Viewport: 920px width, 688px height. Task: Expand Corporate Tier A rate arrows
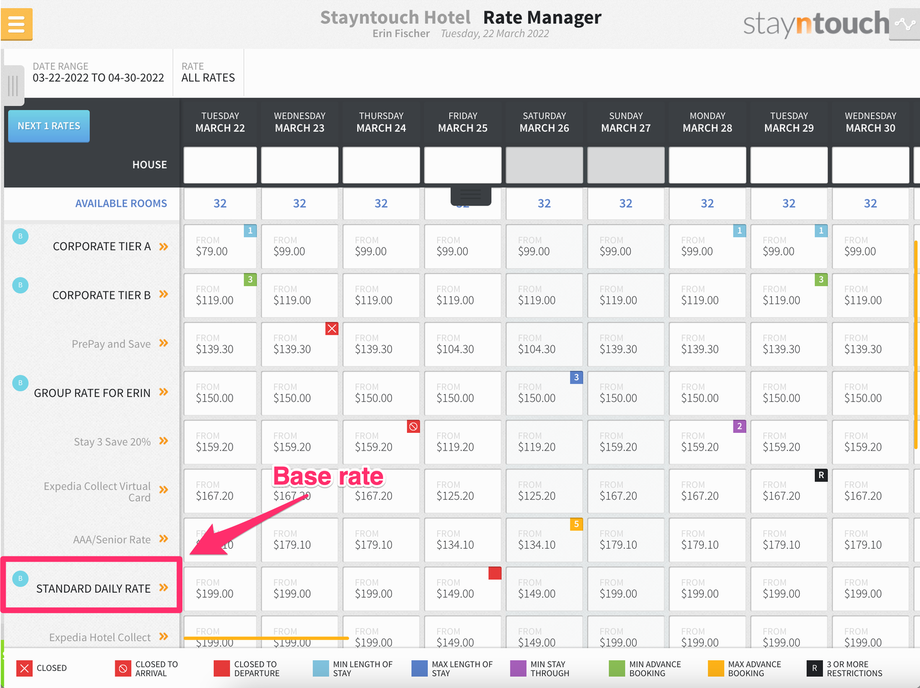point(164,246)
